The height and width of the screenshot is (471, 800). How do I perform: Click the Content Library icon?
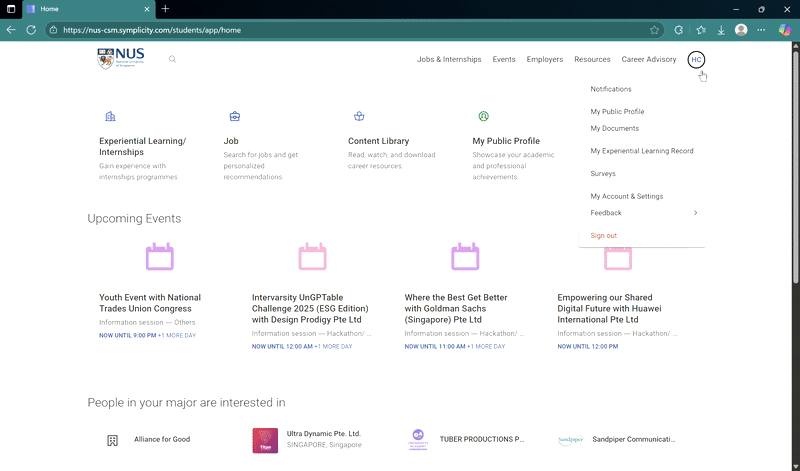pyautogui.click(x=359, y=117)
